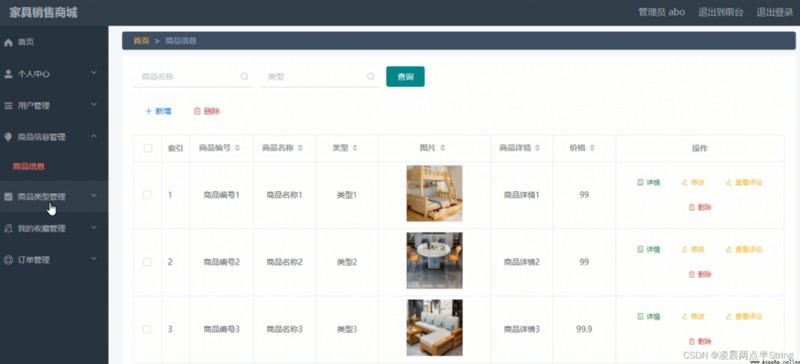Sort by 商品详情 column arrows

(x=538, y=148)
